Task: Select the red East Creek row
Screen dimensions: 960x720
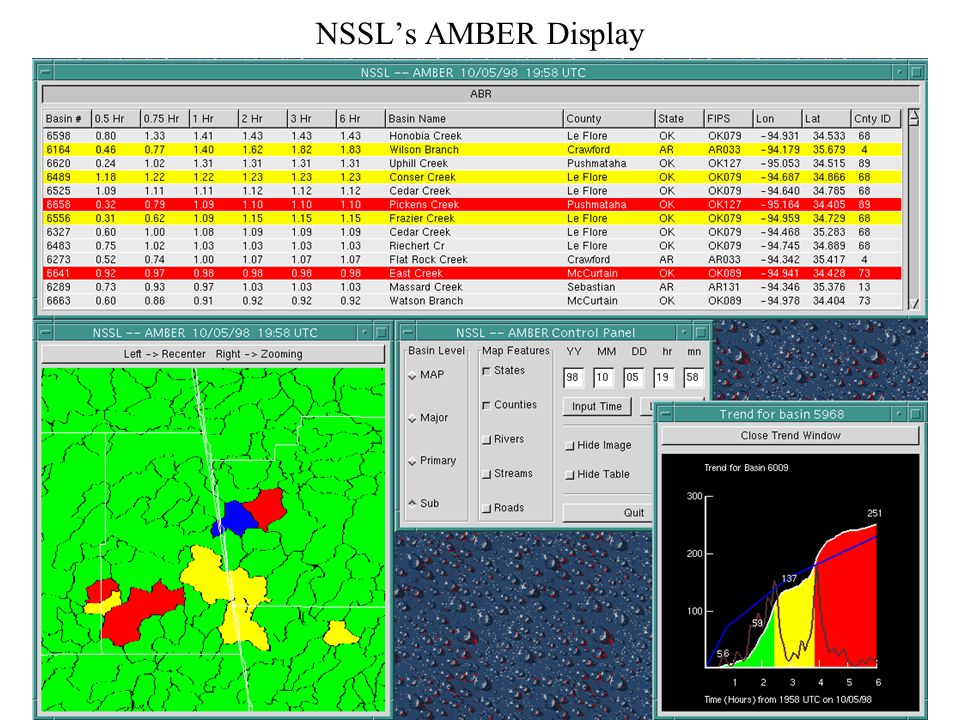Action: (472, 273)
